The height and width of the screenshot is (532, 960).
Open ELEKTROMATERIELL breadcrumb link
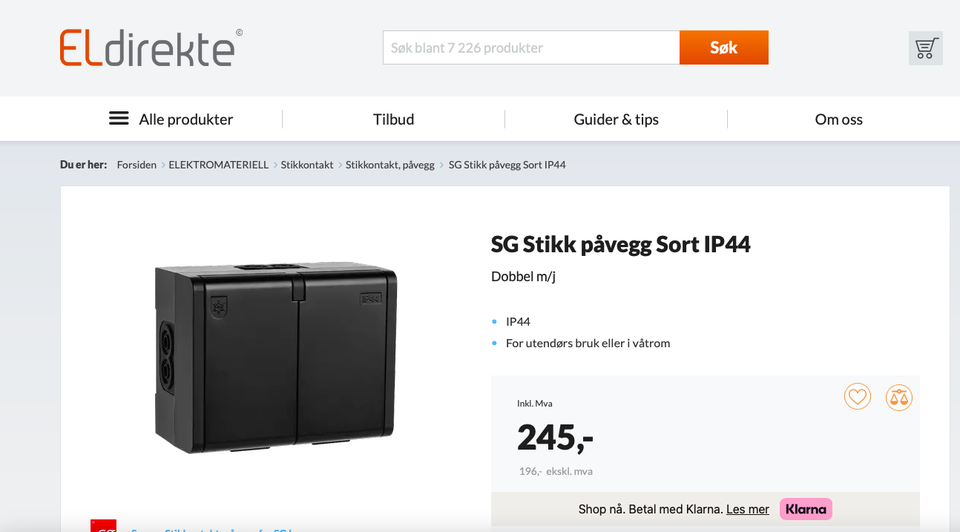219,165
